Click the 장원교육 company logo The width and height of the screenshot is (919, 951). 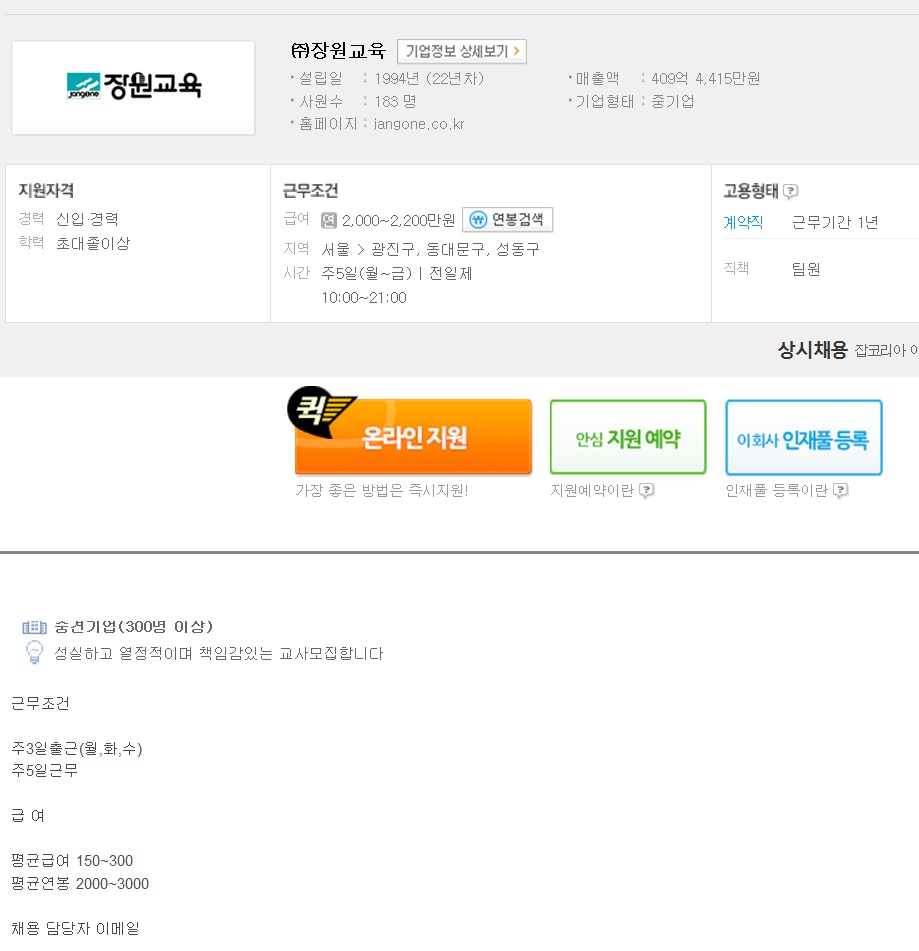pos(133,87)
